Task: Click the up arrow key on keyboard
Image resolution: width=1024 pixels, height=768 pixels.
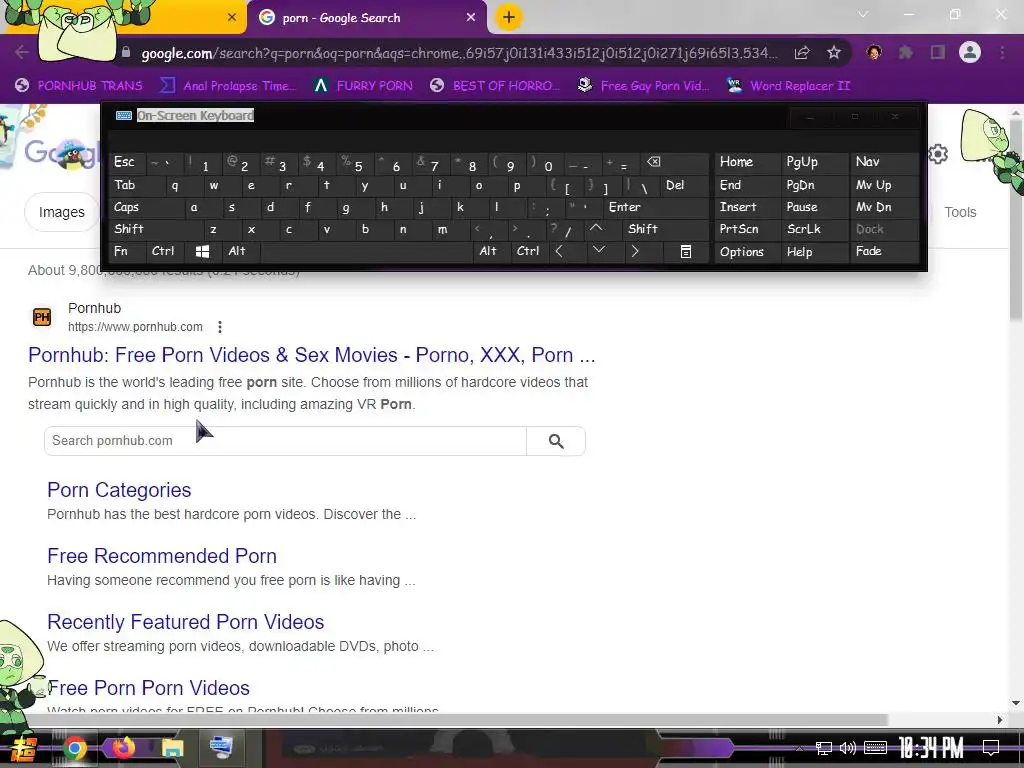Action: click(x=596, y=229)
